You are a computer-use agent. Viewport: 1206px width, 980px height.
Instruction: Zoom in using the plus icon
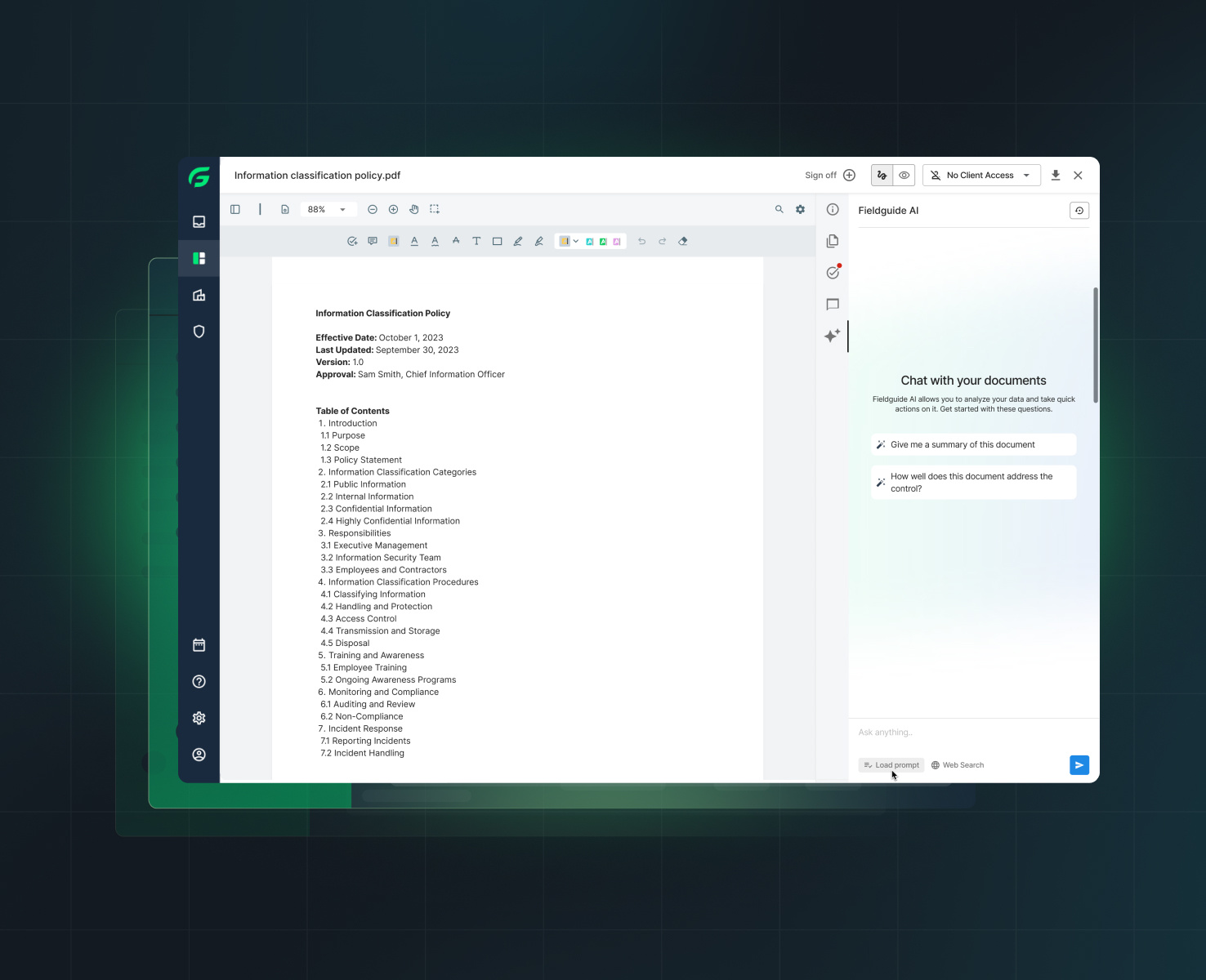(393, 209)
